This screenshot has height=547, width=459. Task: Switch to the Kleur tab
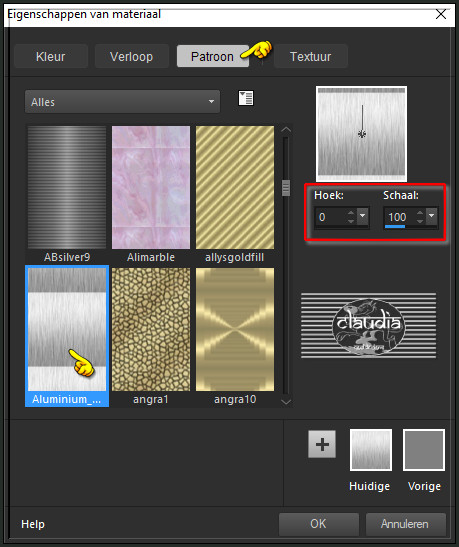click(x=51, y=56)
